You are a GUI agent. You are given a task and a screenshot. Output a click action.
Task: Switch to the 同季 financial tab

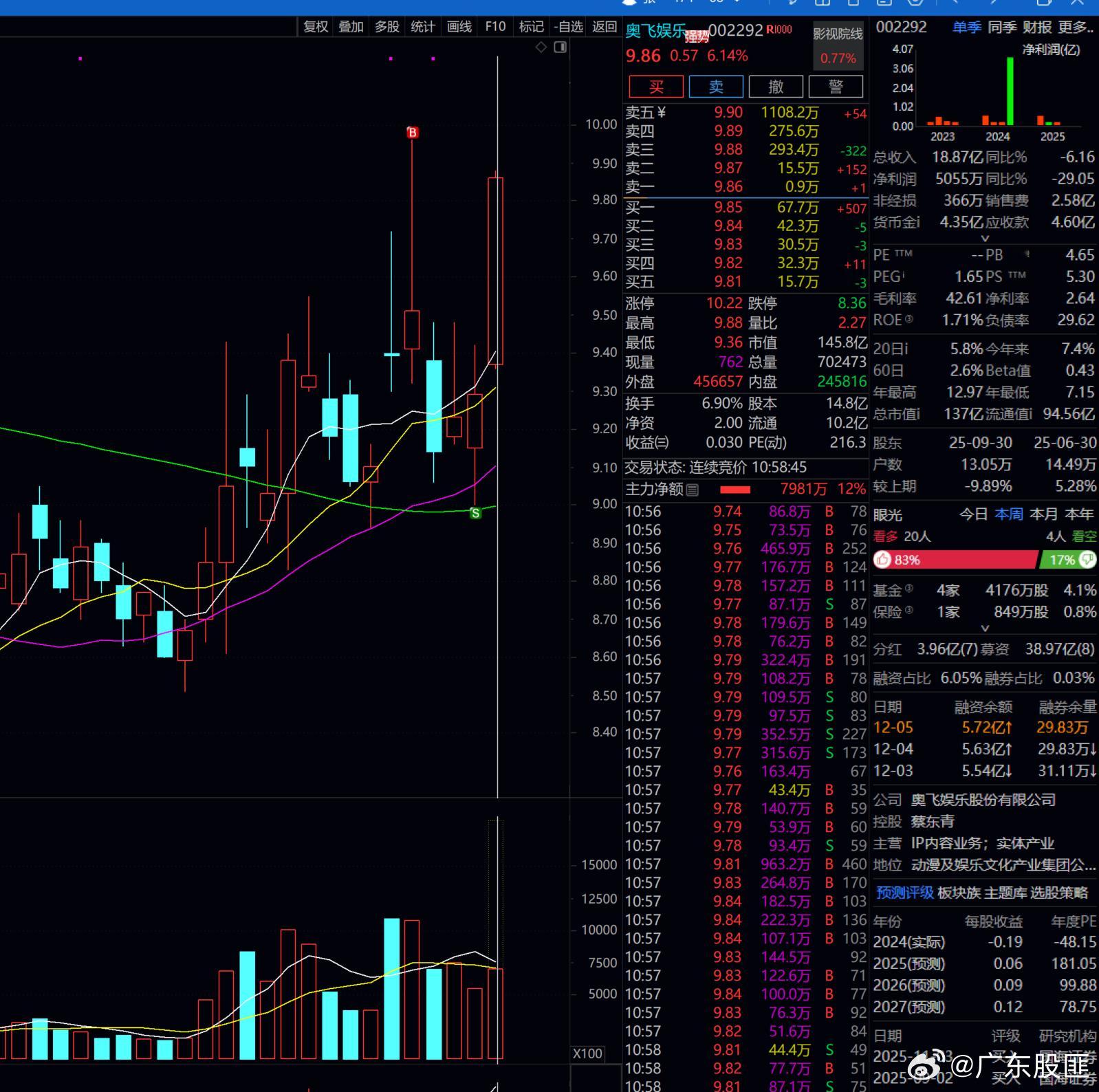tap(1002, 28)
